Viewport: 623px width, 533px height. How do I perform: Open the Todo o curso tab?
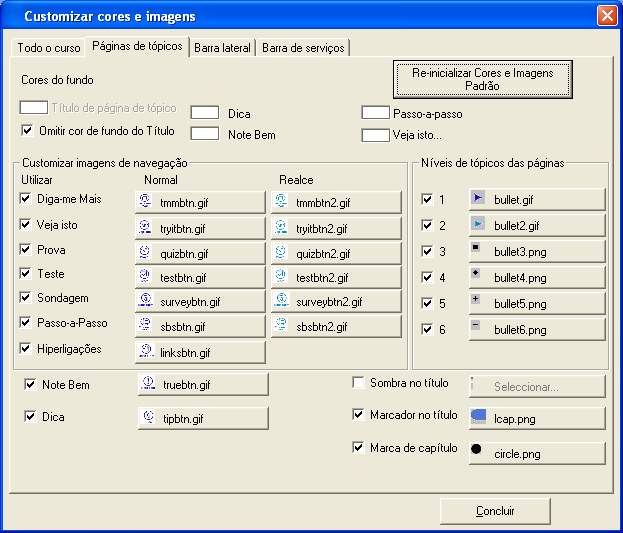point(48,47)
